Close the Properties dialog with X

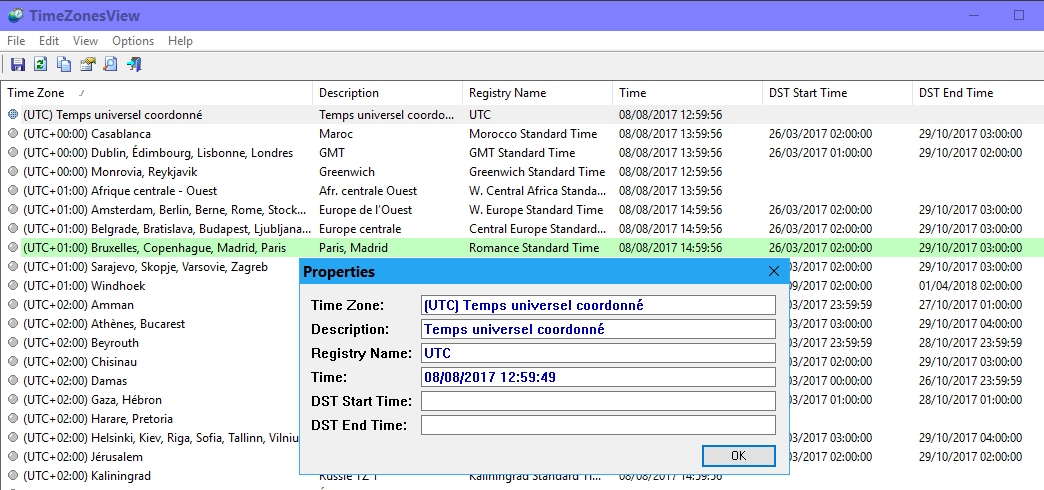click(773, 271)
